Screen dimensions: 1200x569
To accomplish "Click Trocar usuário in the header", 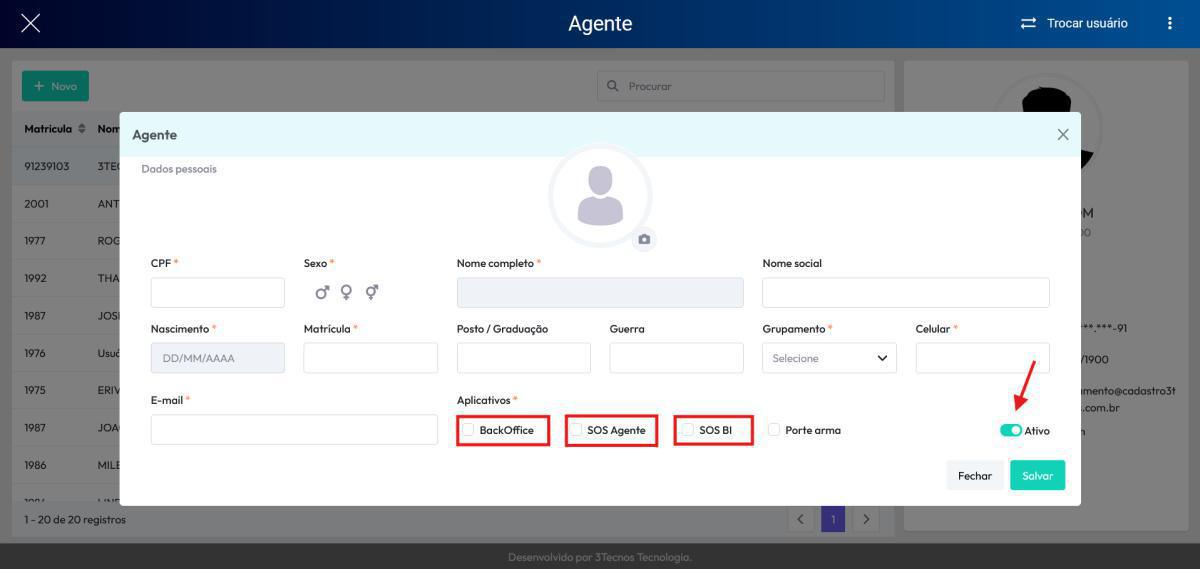I will coord(1087,23).
